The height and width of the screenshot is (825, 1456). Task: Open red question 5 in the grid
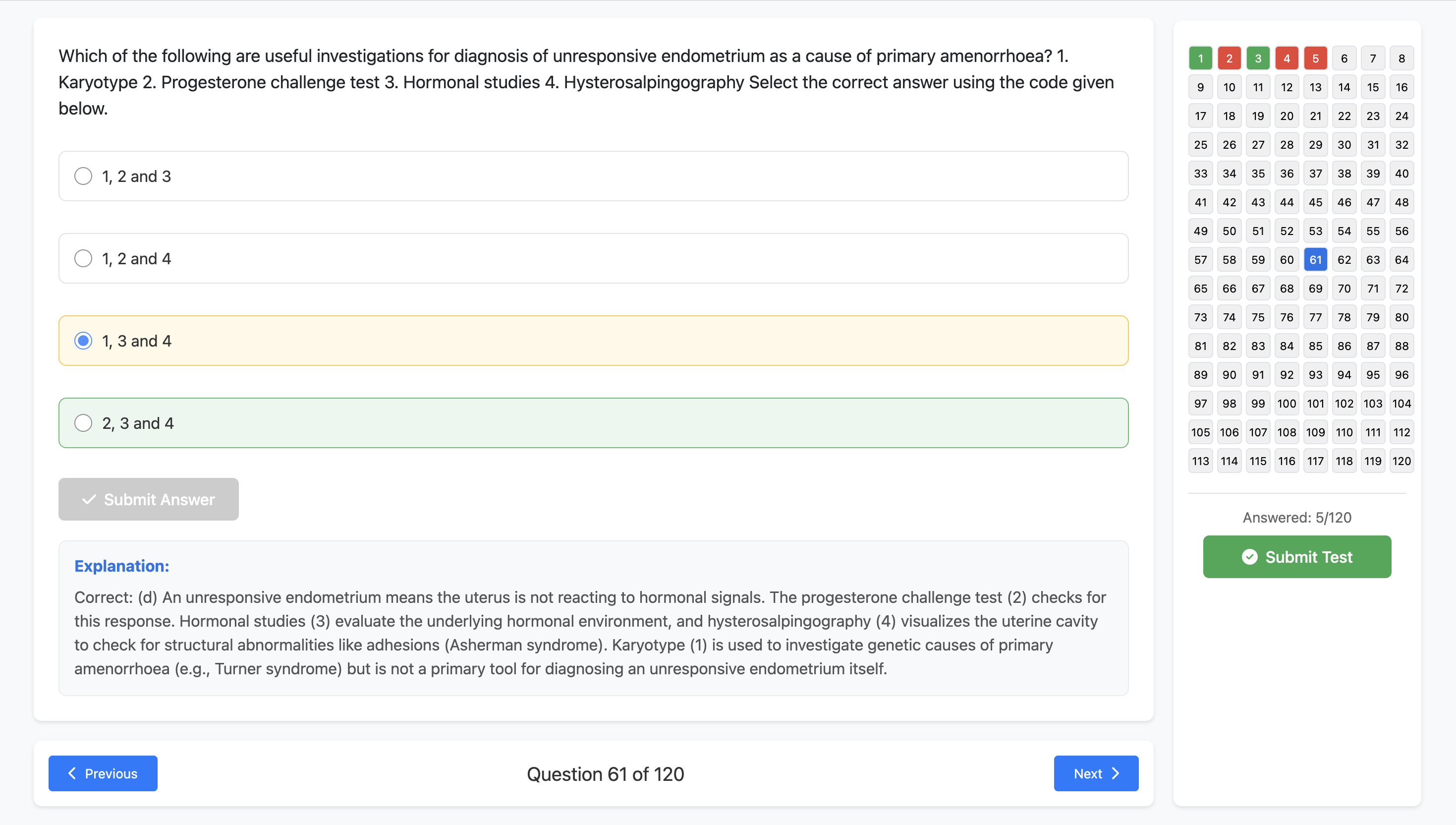(x=1316, y=58)
